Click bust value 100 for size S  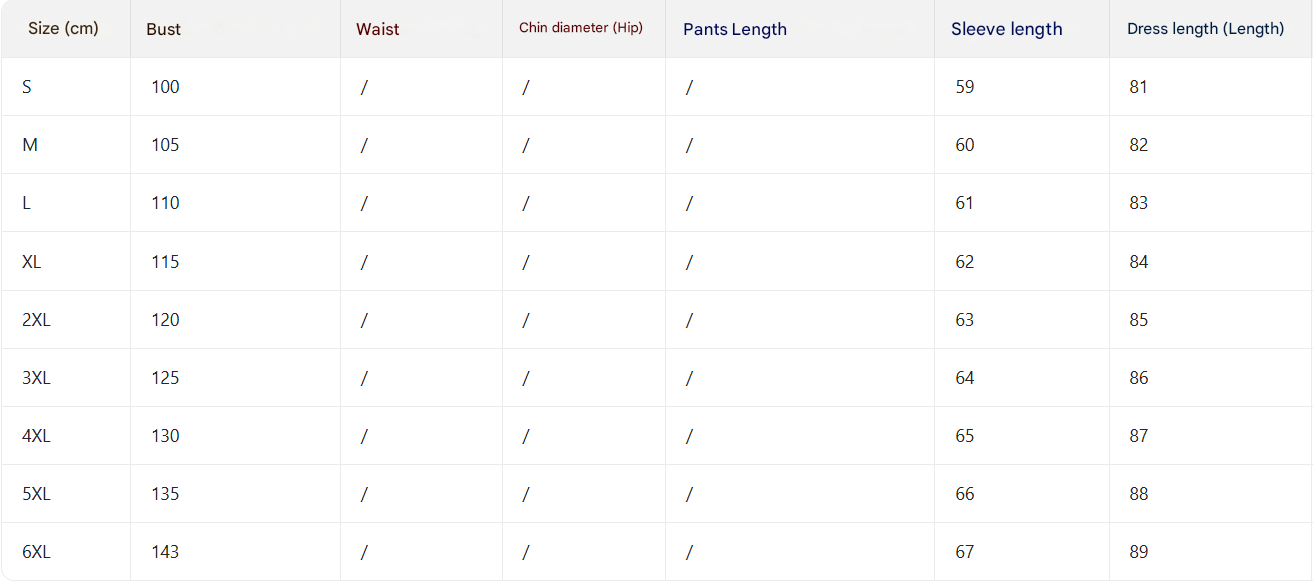pyautogui.click(x=165, y=87)
